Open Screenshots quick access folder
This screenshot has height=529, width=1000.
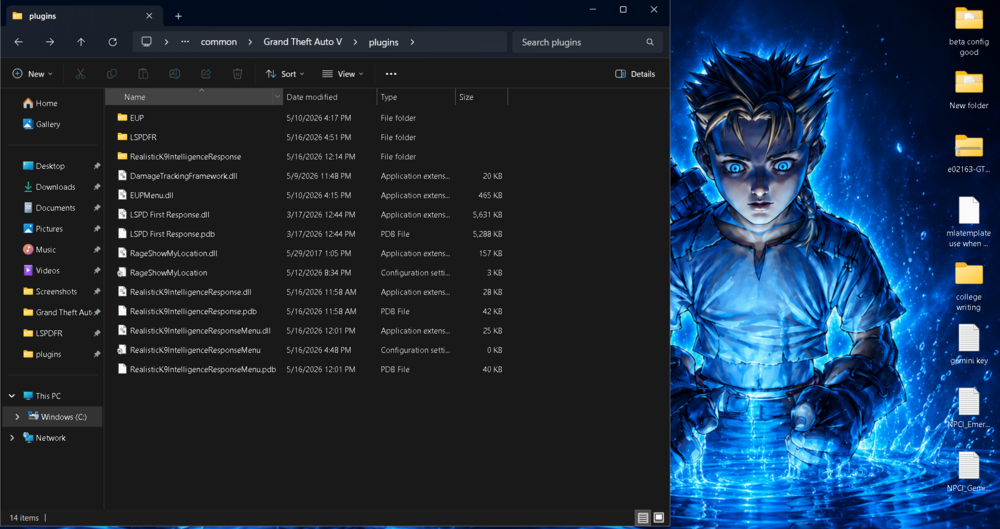coord(50,292)
